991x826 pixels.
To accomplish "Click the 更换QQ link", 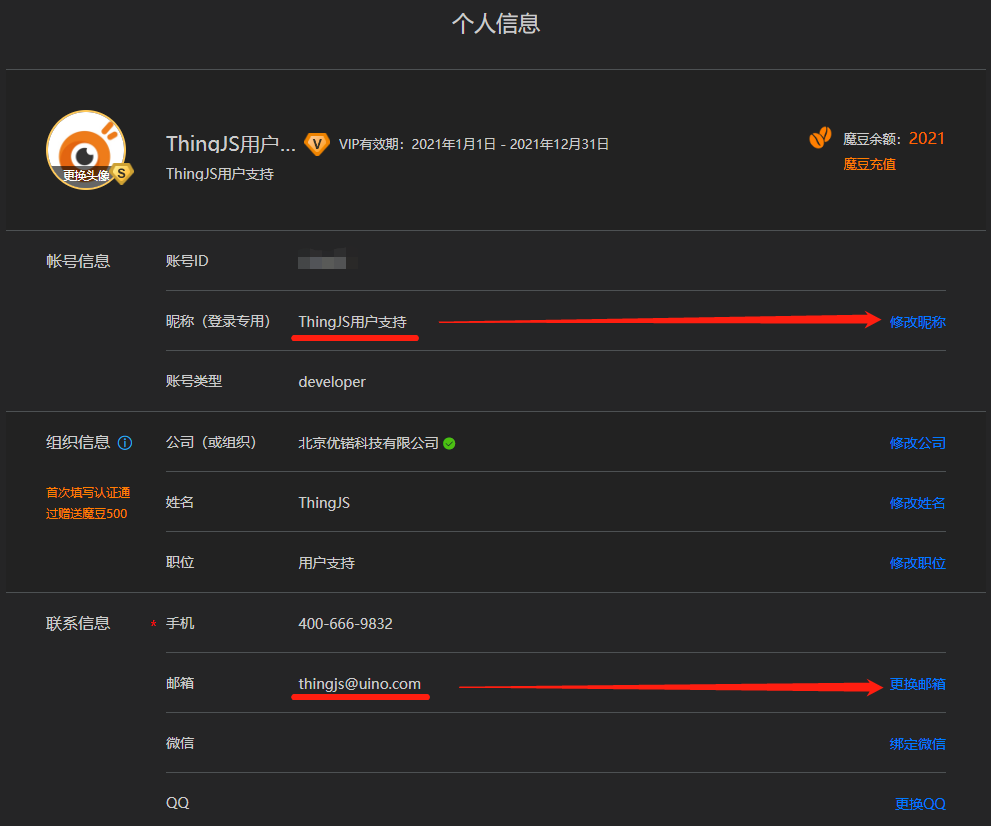I will 920,804.
